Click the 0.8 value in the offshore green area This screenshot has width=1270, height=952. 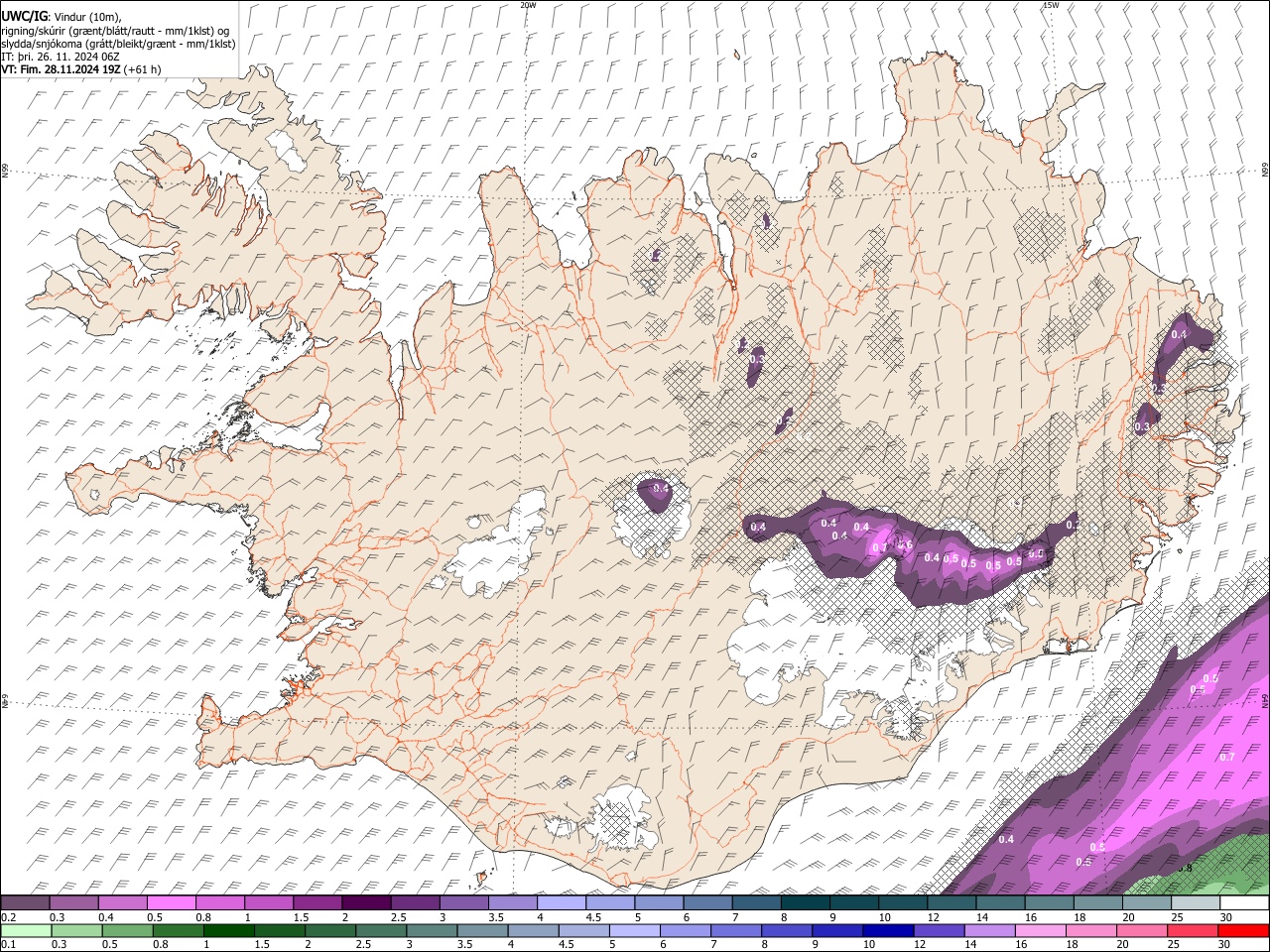coord(1185,869)
